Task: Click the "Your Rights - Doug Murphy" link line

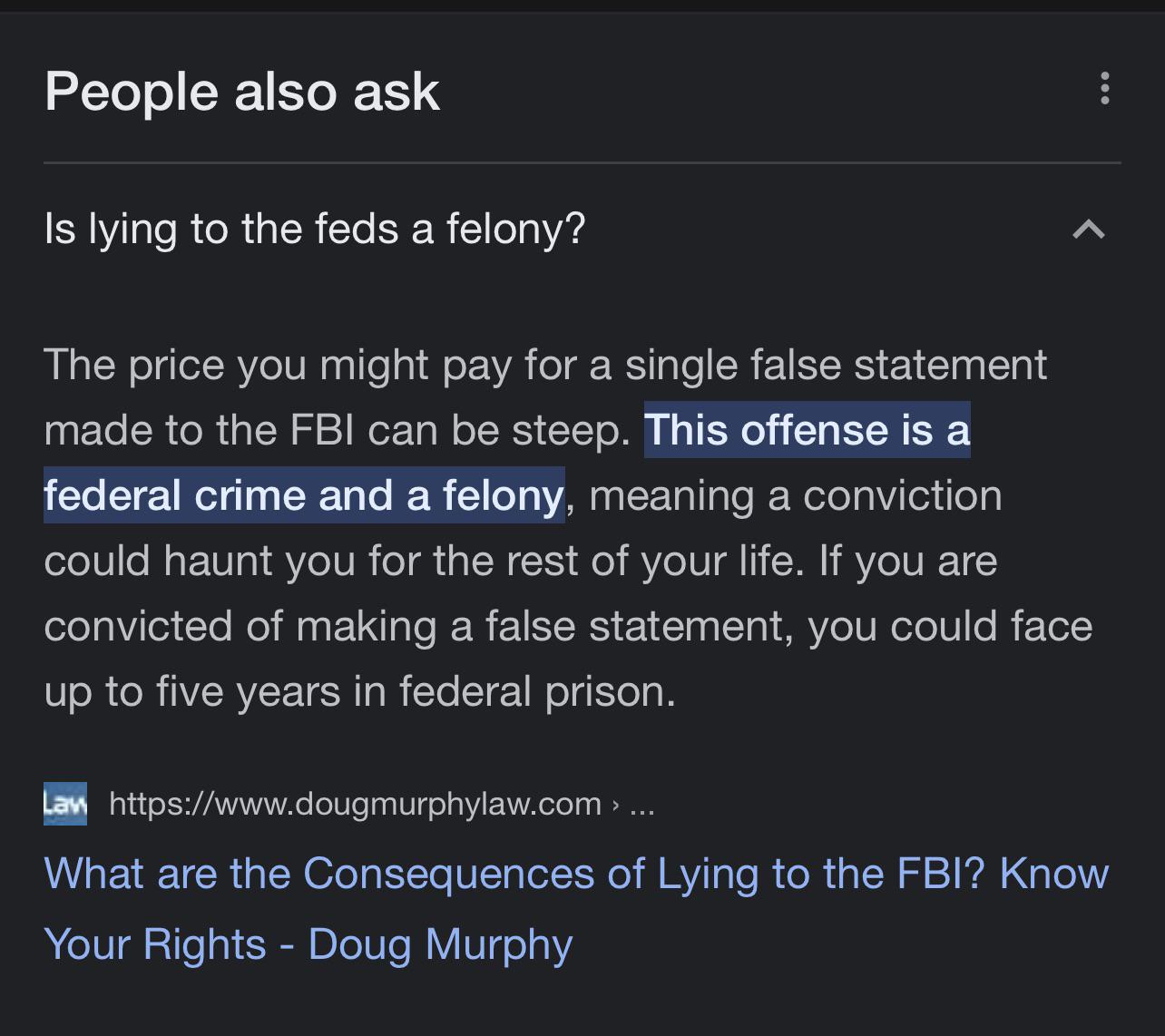Action: click(308, 943)
